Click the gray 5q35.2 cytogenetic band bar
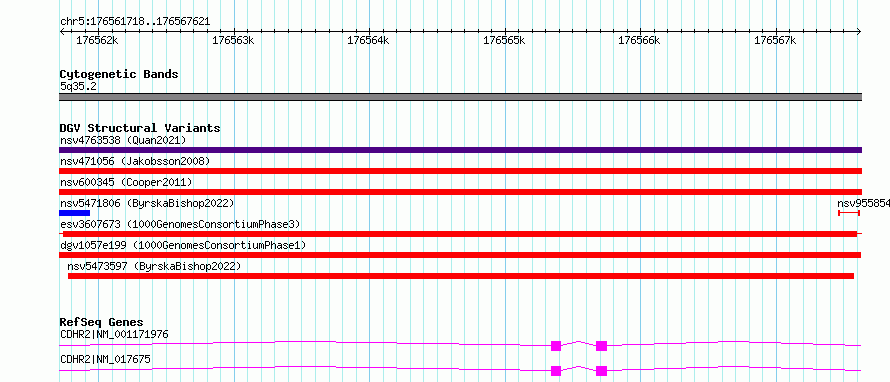The image size is (890, 382). pos(460,97)
